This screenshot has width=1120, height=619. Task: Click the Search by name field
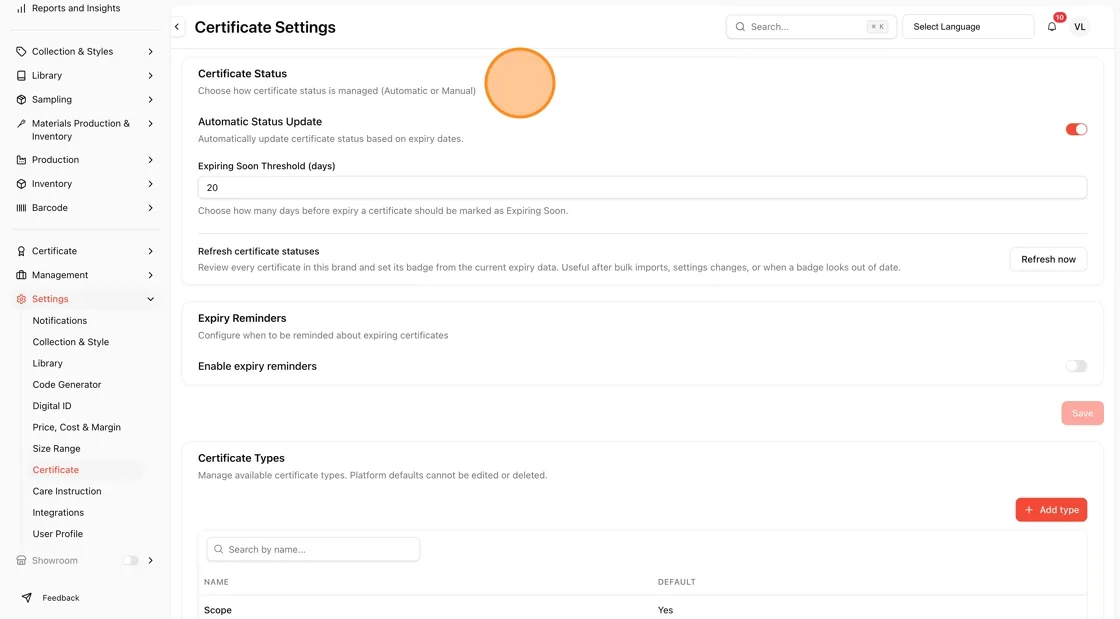click(x=313, y=549)
